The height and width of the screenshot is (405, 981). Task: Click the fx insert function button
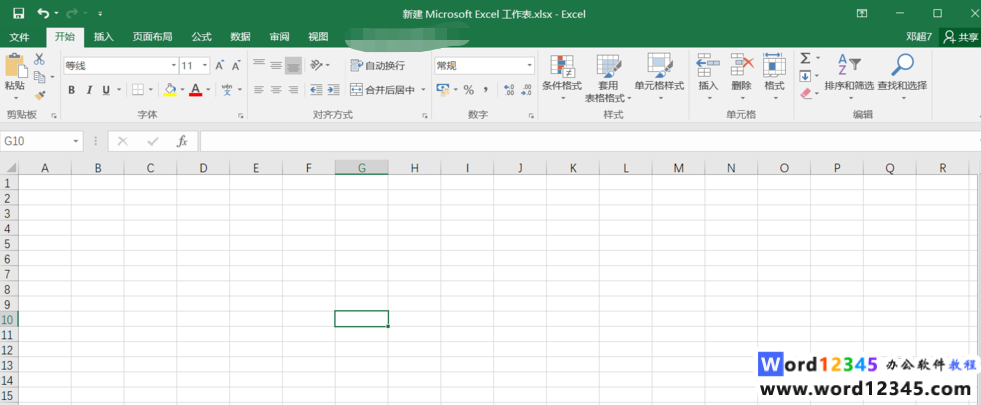pyautogui.click(x=182, y=141)
